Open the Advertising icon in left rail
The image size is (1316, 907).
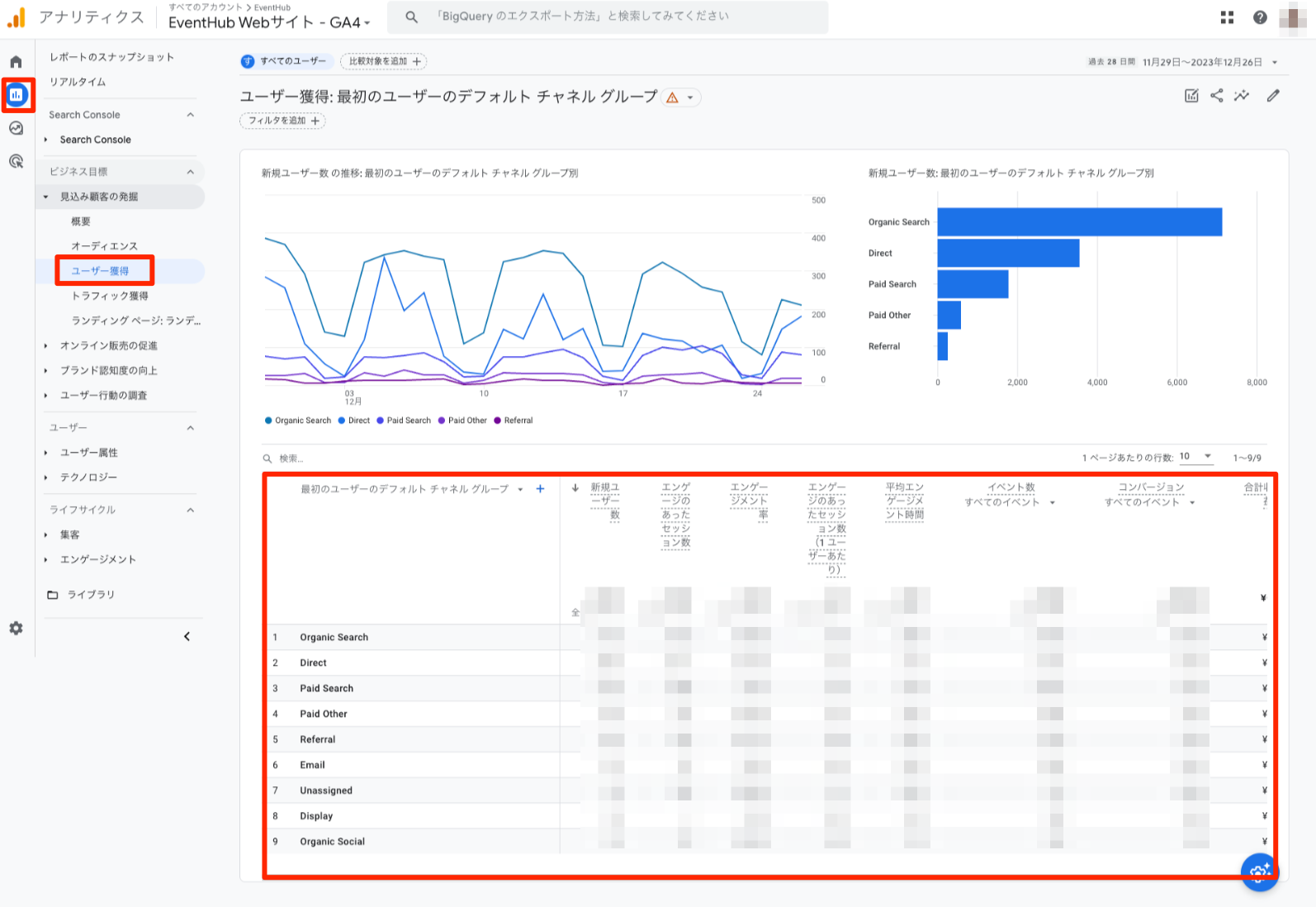point(16,161)
